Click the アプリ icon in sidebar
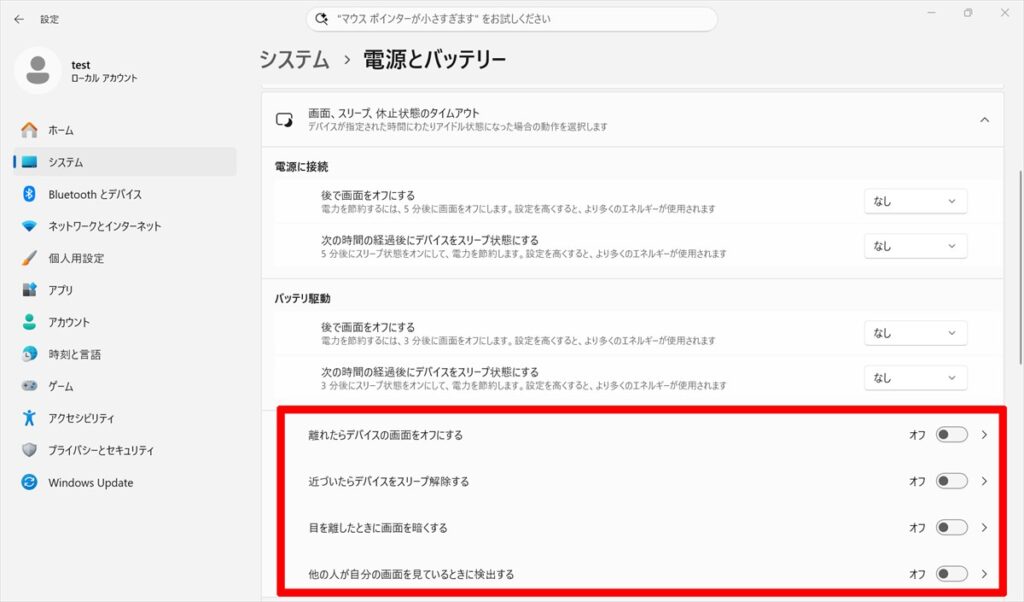 point(29,290)
